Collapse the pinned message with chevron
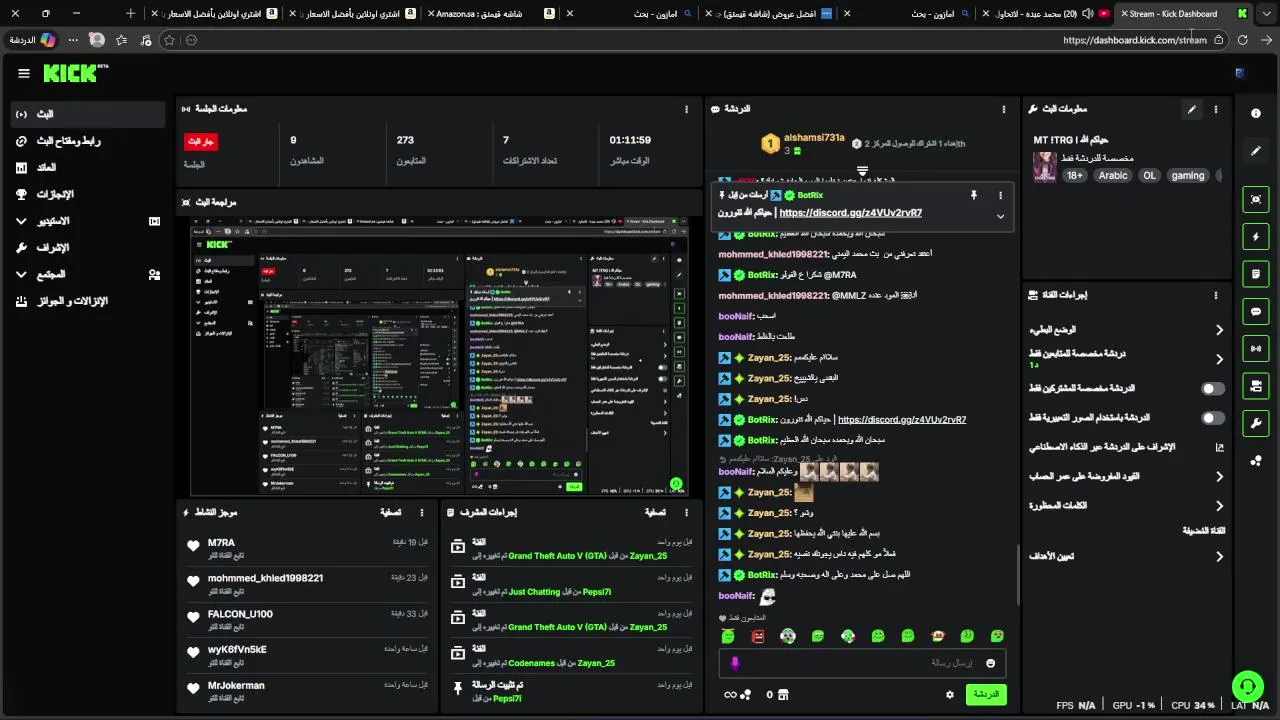1280x720 pixels. [1000, 216]
